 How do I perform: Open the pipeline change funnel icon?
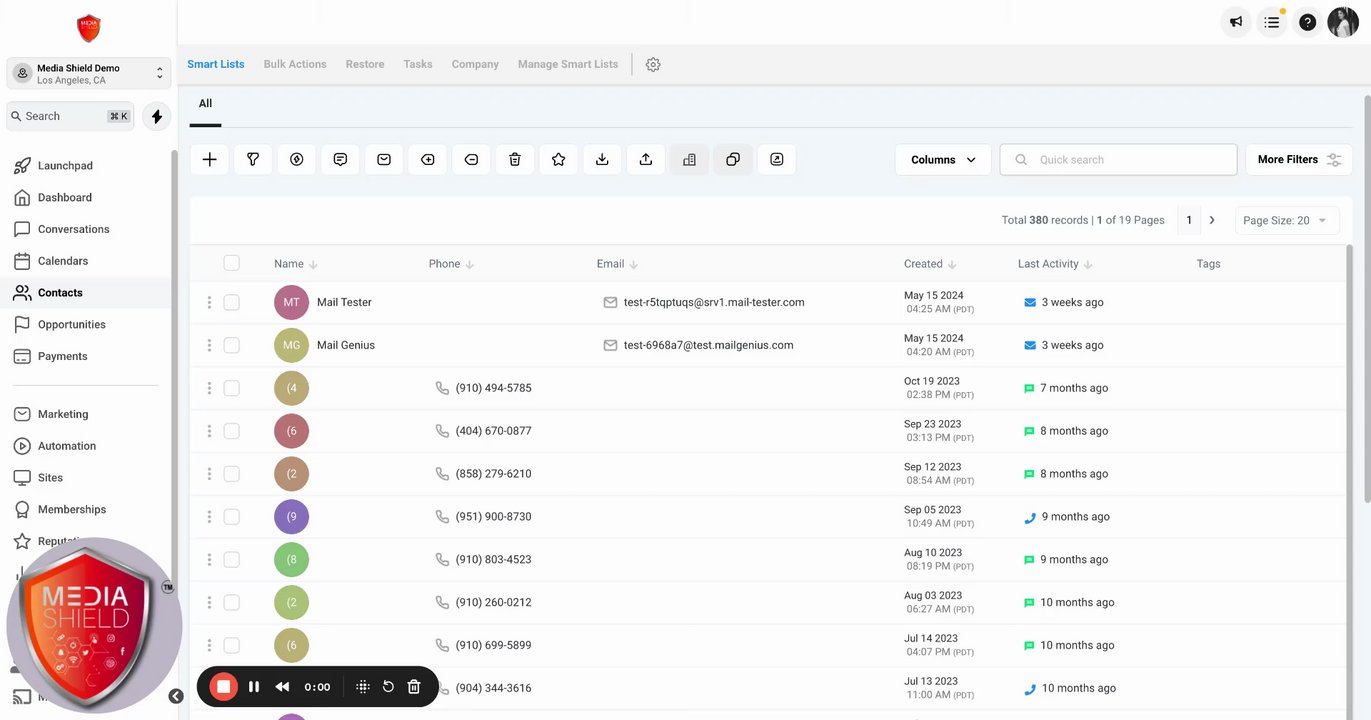[x=253, y=160]
